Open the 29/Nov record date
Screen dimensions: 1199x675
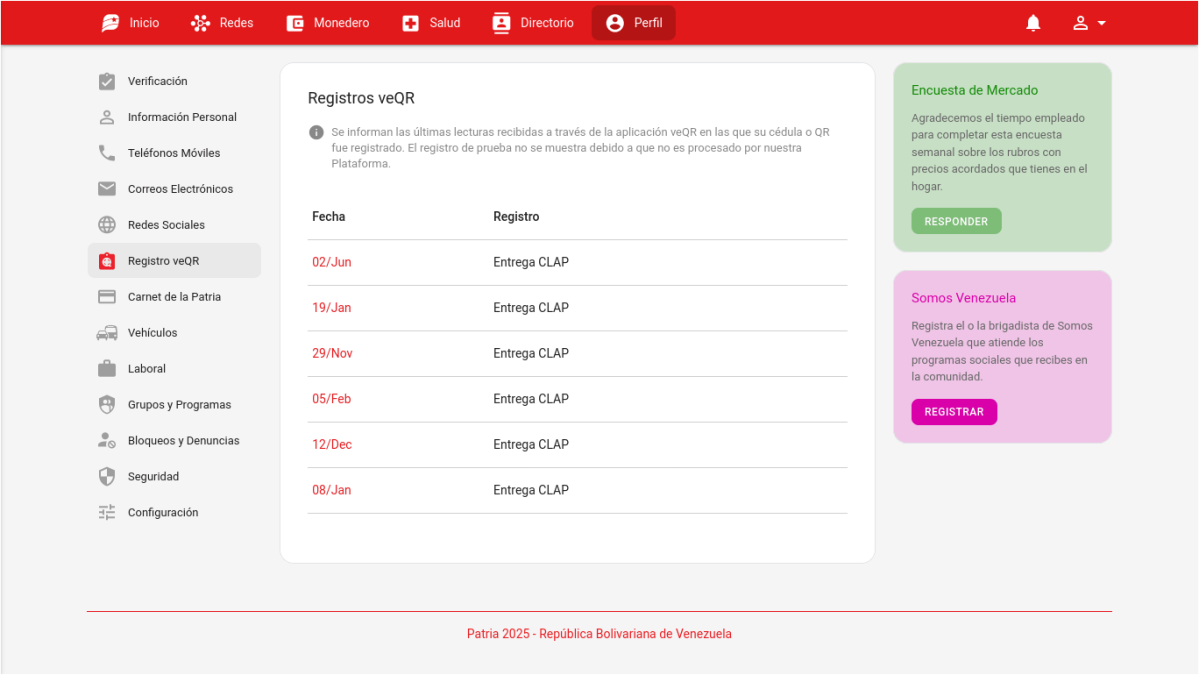point(332,354)
